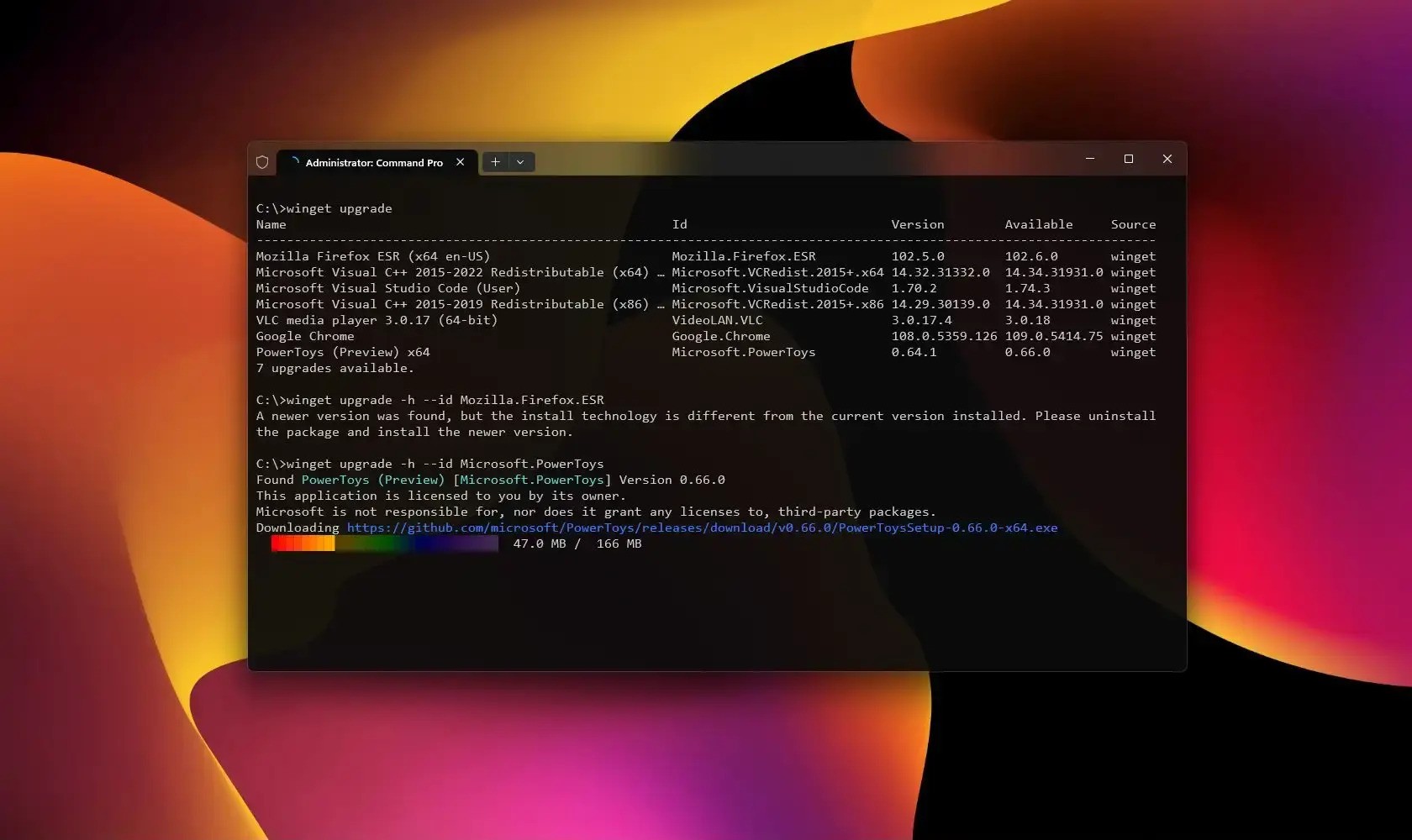Click the 47.0 MB / 166 MB download size
The image size is (1412, 840).
coord(577,543)
